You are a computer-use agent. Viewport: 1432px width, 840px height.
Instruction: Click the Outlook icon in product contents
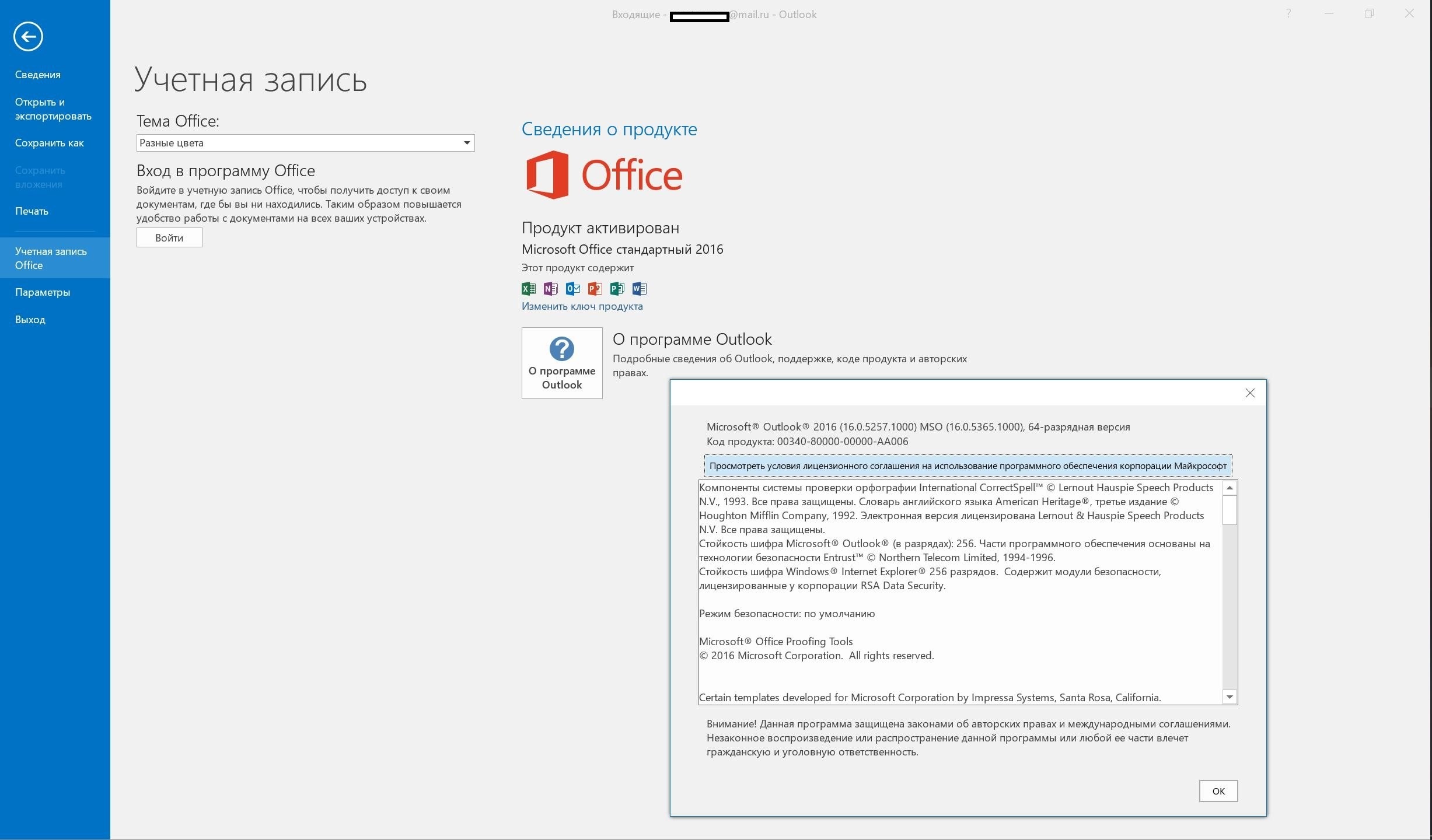pyautogui.click(x=573, y=288)
